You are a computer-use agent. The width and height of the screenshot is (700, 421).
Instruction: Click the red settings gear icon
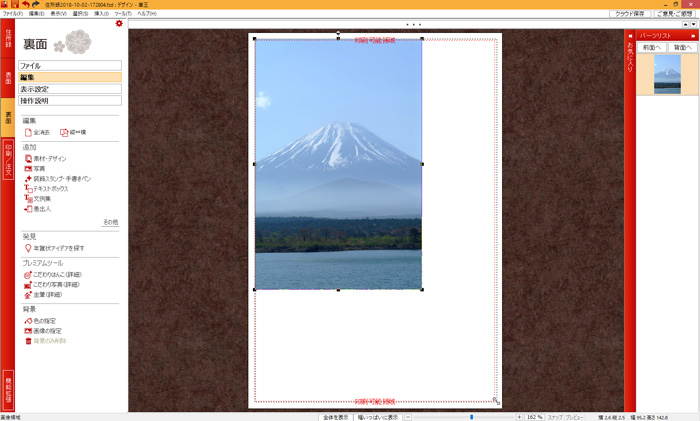119,23
